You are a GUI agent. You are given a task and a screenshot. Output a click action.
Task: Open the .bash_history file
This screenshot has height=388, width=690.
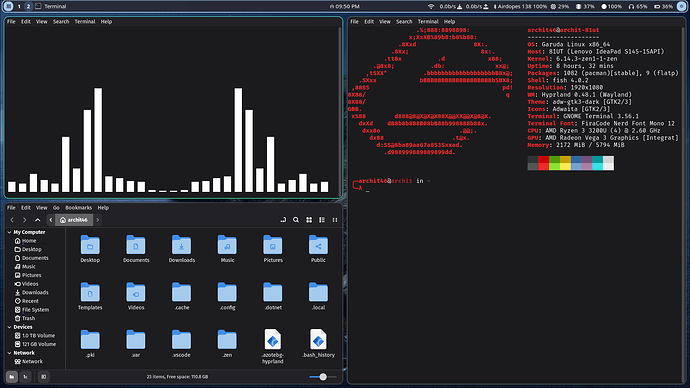click(x=318, y=344)
